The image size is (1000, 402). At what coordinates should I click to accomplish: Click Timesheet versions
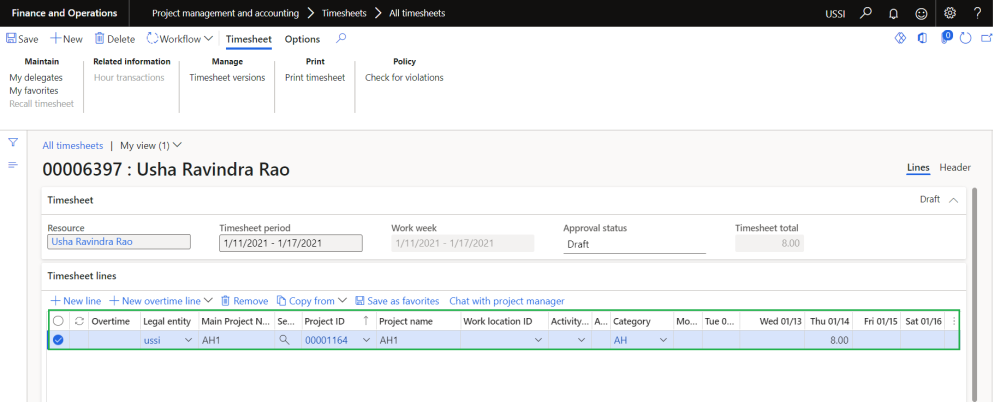(227, 77)
